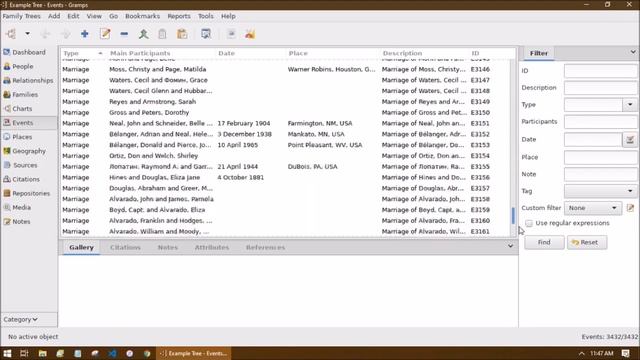Click the date editor icon beside Date field
This screenshot has height=360, width=640.
click(630, 140)
